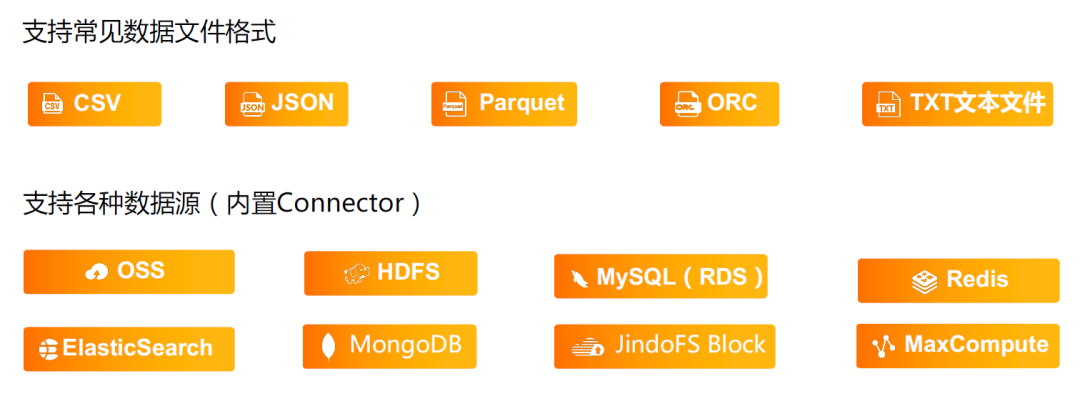Click the CSV file icon
Image resolution: width=1080 pixels, height=404 pixels.
pyautogui.click(x=52, y=105)
